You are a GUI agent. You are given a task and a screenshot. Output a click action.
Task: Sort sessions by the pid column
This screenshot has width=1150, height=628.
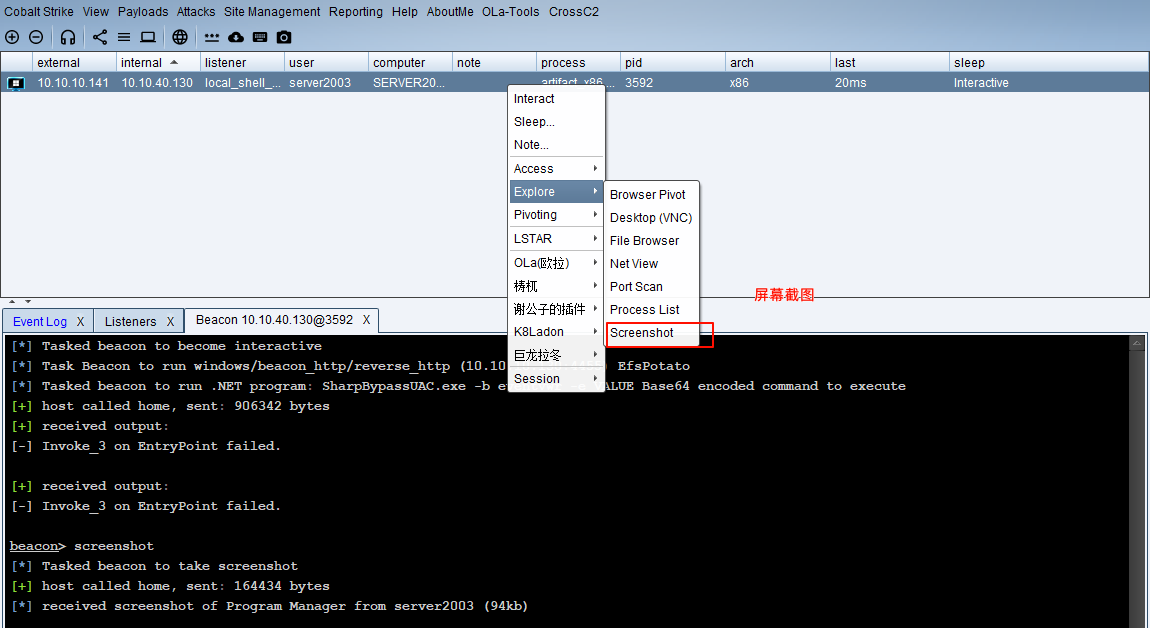click(x=673, y=62)
